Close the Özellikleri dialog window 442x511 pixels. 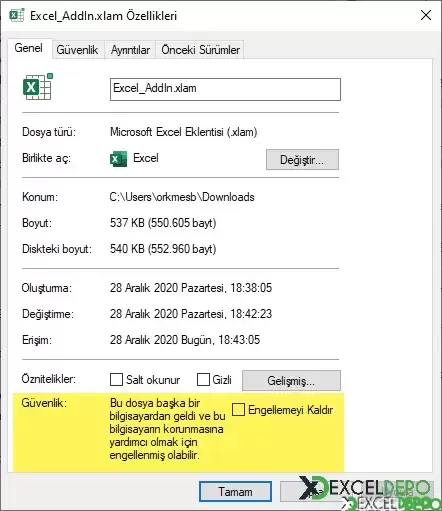(x=426, y=15)
